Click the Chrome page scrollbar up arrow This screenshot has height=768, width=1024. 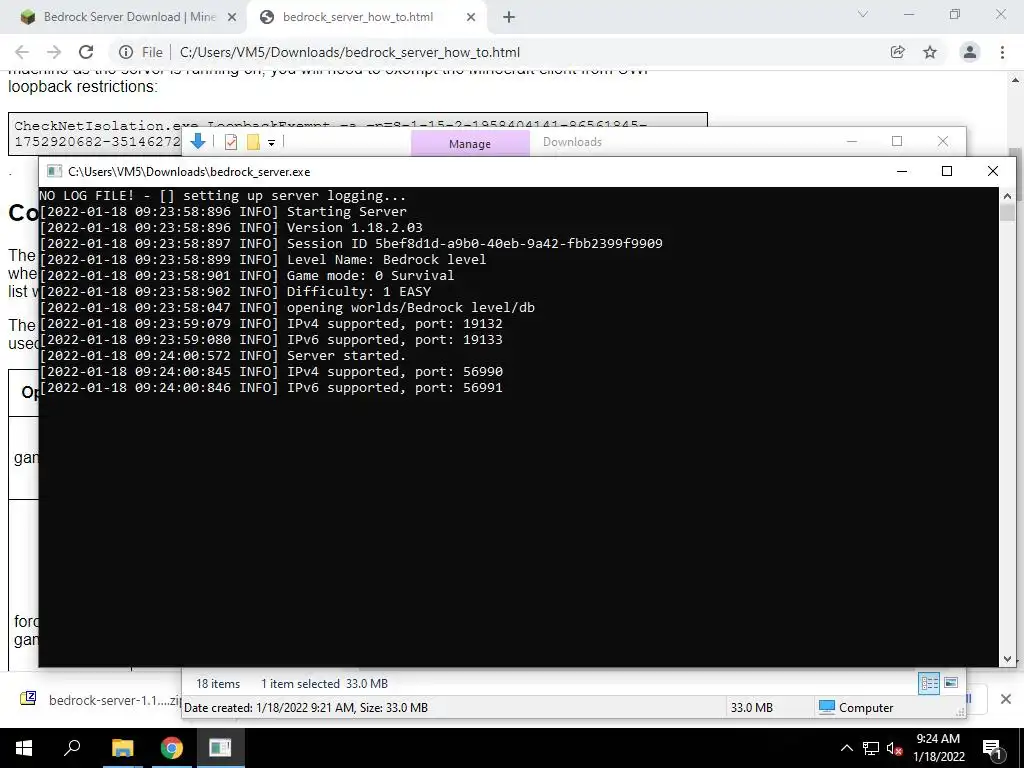1016,80
